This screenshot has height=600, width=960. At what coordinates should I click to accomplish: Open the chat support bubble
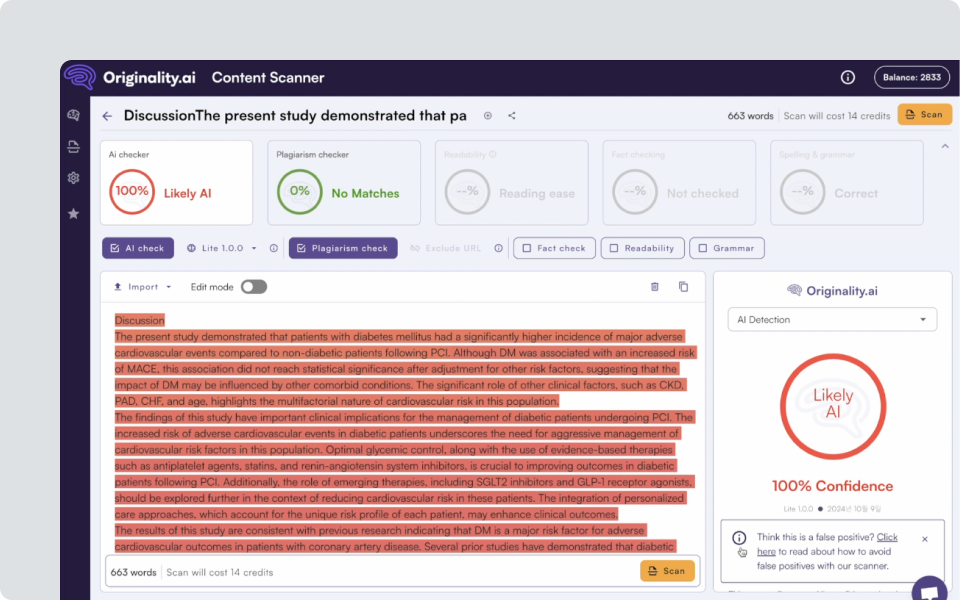929,589
